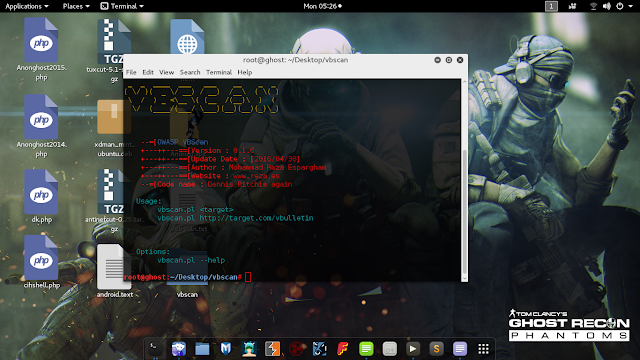Click the terminal title bar text
This screenshot has width=640, height=360.
coord(296,60)
